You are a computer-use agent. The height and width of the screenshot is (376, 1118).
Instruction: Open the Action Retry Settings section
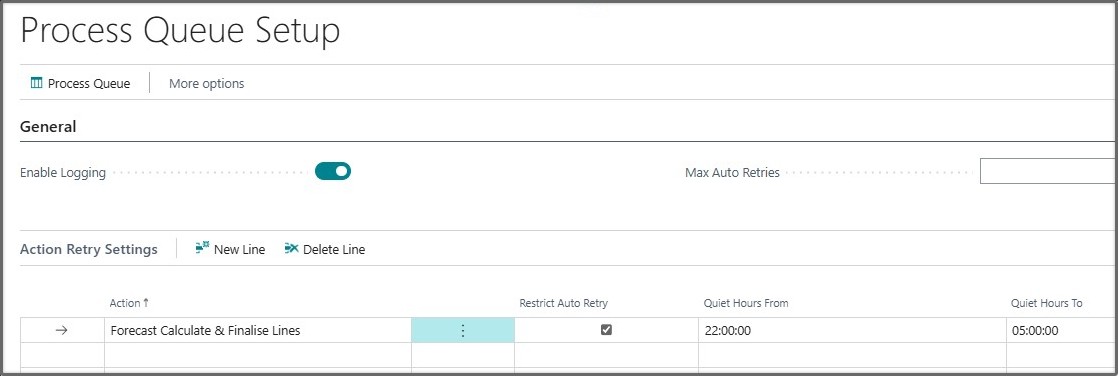[x=88, y=250]
